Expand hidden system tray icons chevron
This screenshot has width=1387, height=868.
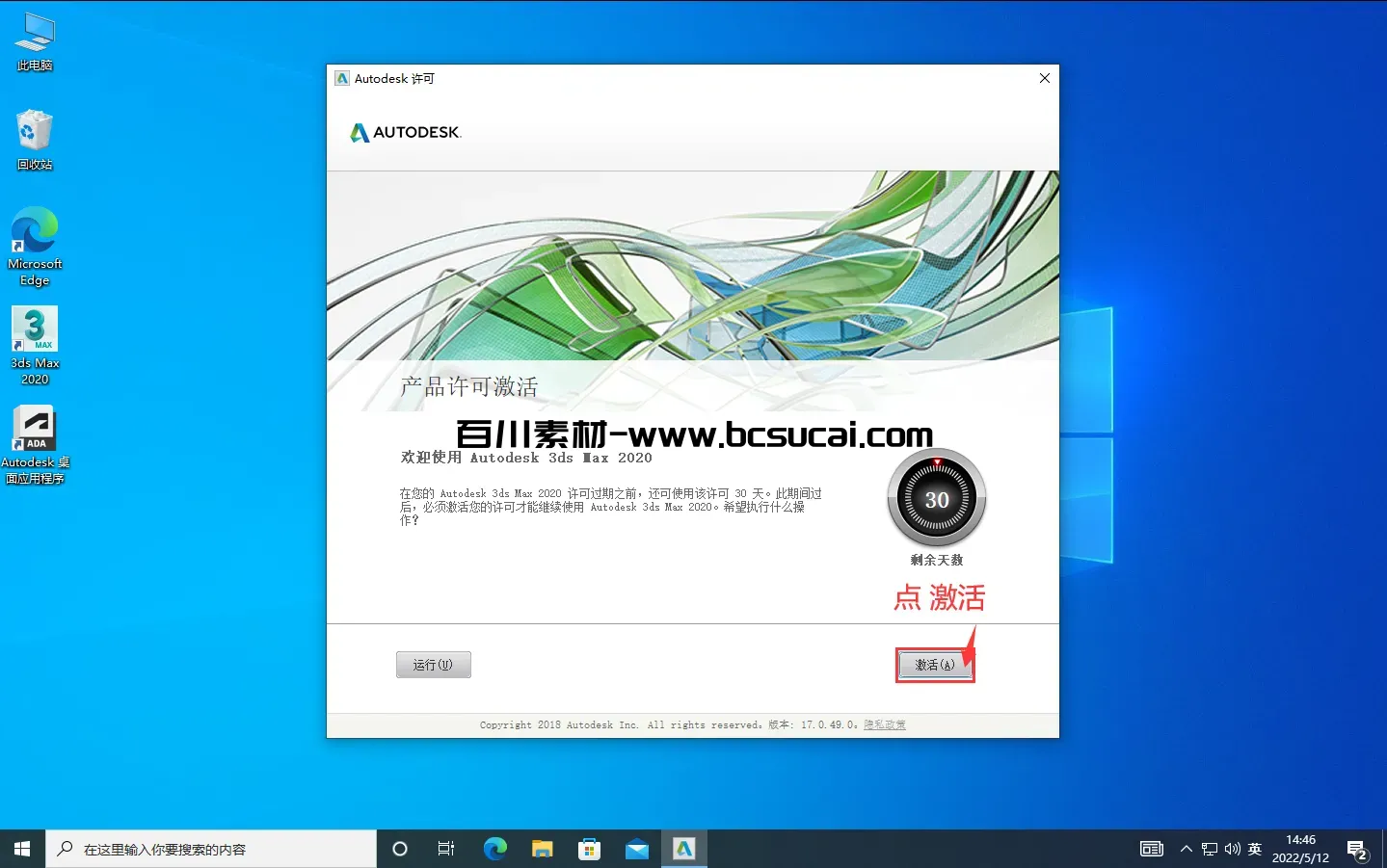(x=1186, y=849)
